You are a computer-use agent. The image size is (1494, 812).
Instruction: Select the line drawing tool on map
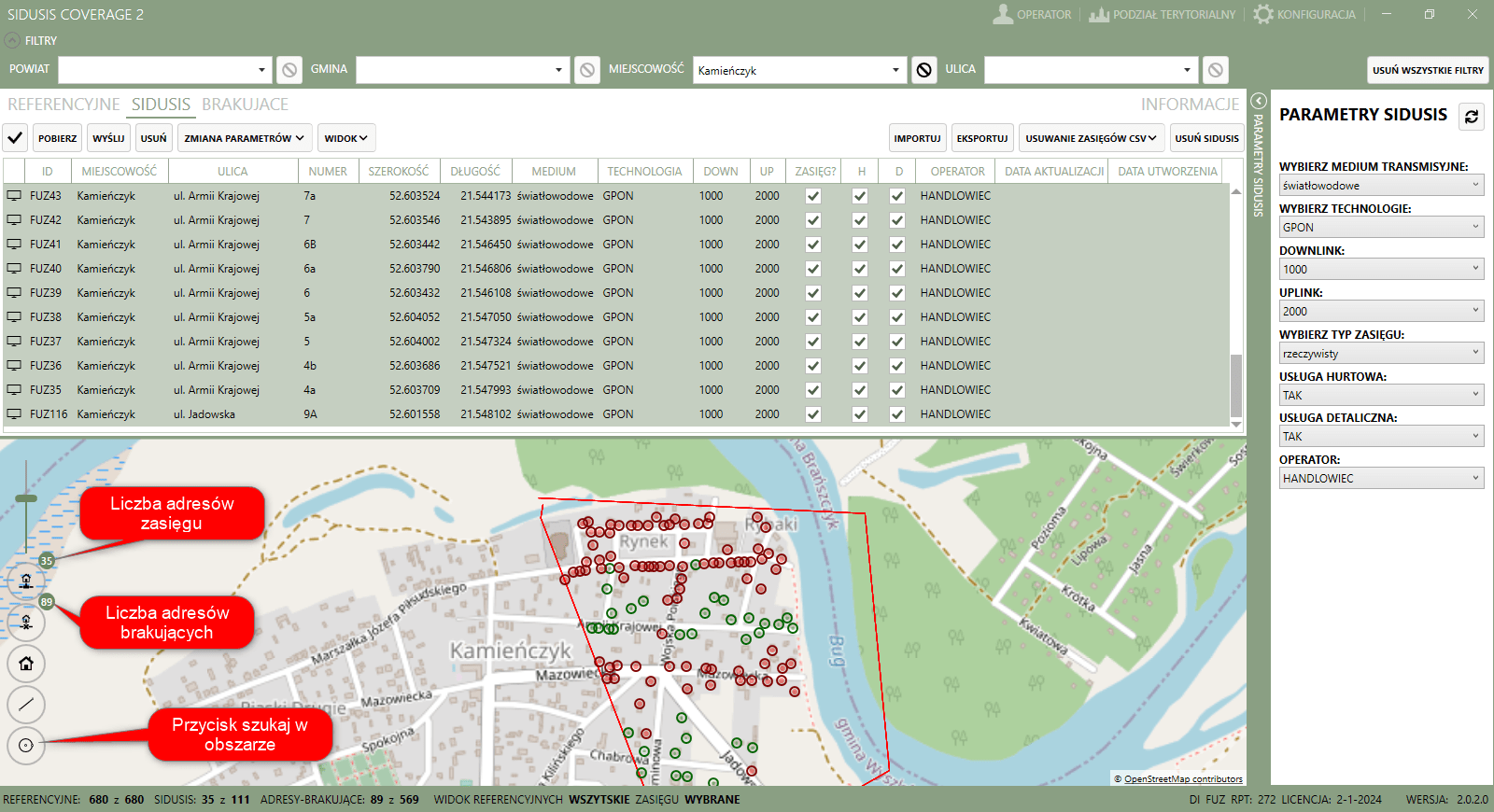(x=26, y=705)
